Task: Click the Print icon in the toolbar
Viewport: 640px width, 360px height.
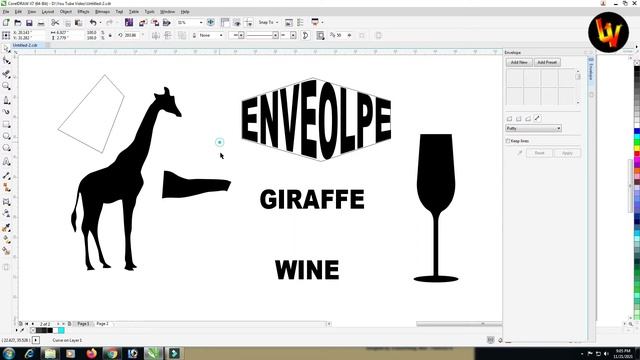Action: coord(41,23)
